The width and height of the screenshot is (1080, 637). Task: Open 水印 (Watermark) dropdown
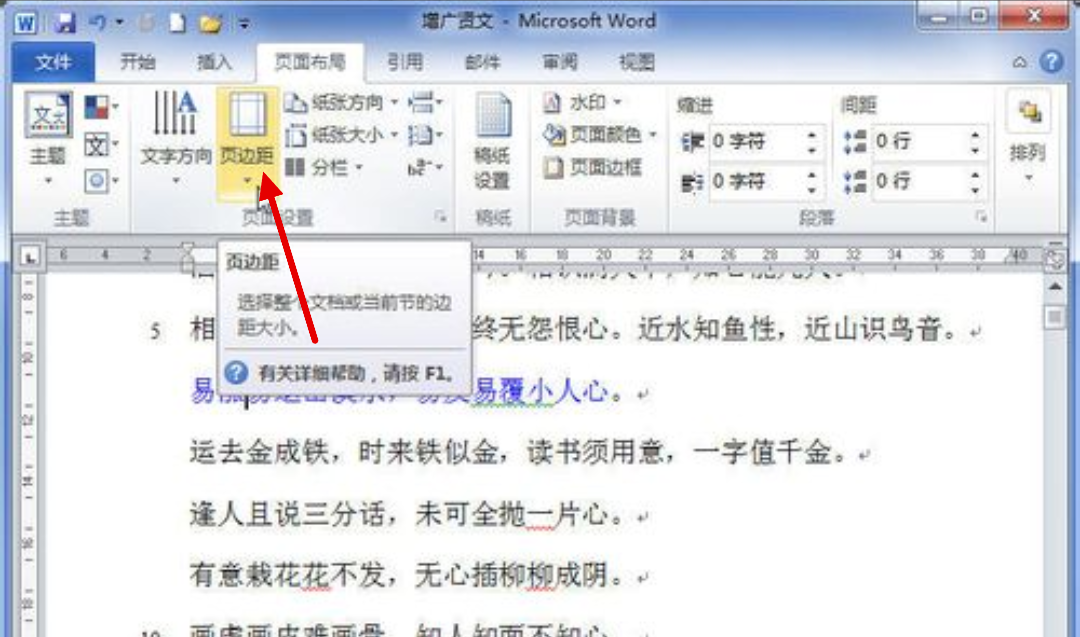583,103
